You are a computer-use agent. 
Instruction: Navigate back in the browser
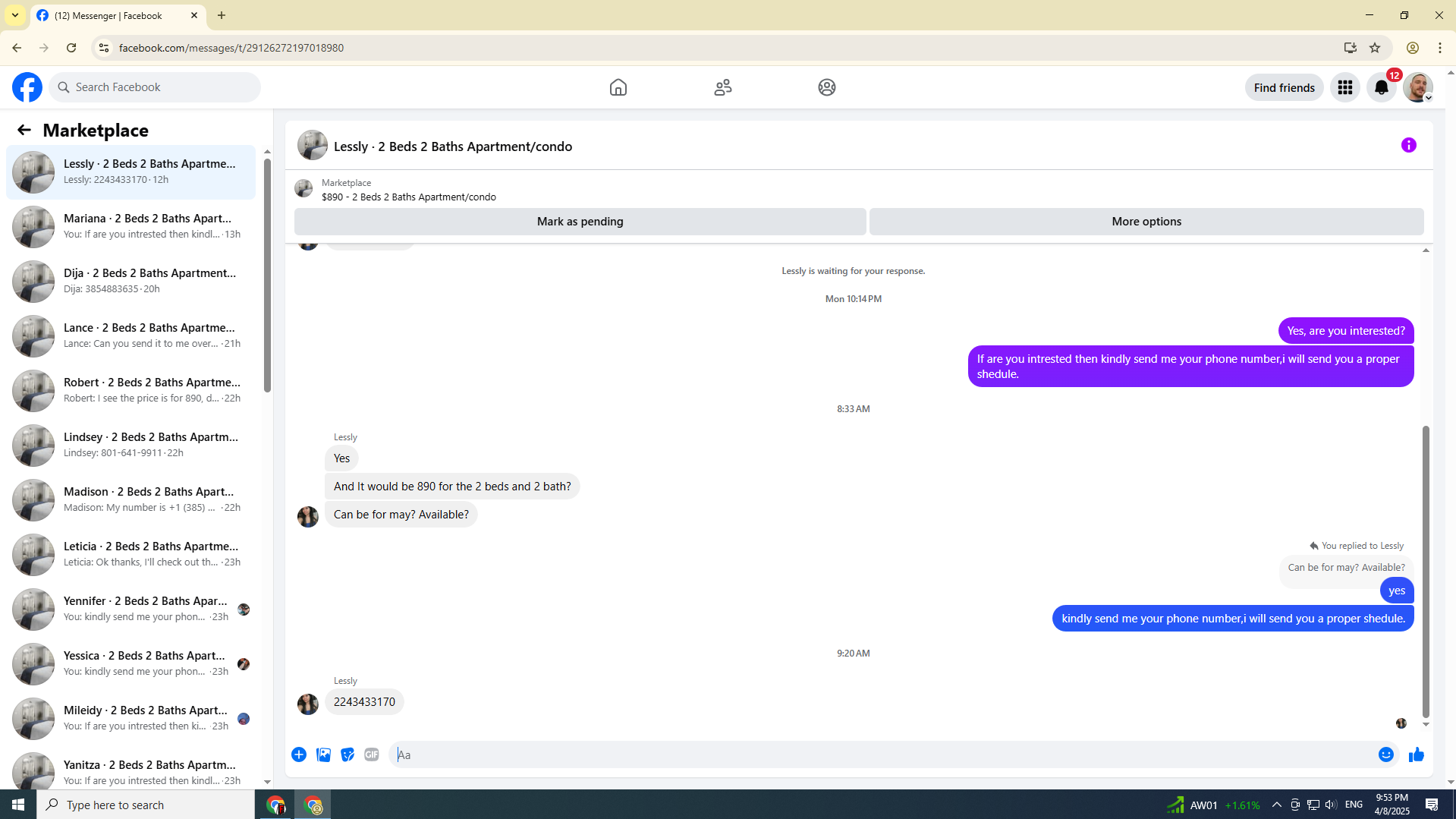[17, 48]
